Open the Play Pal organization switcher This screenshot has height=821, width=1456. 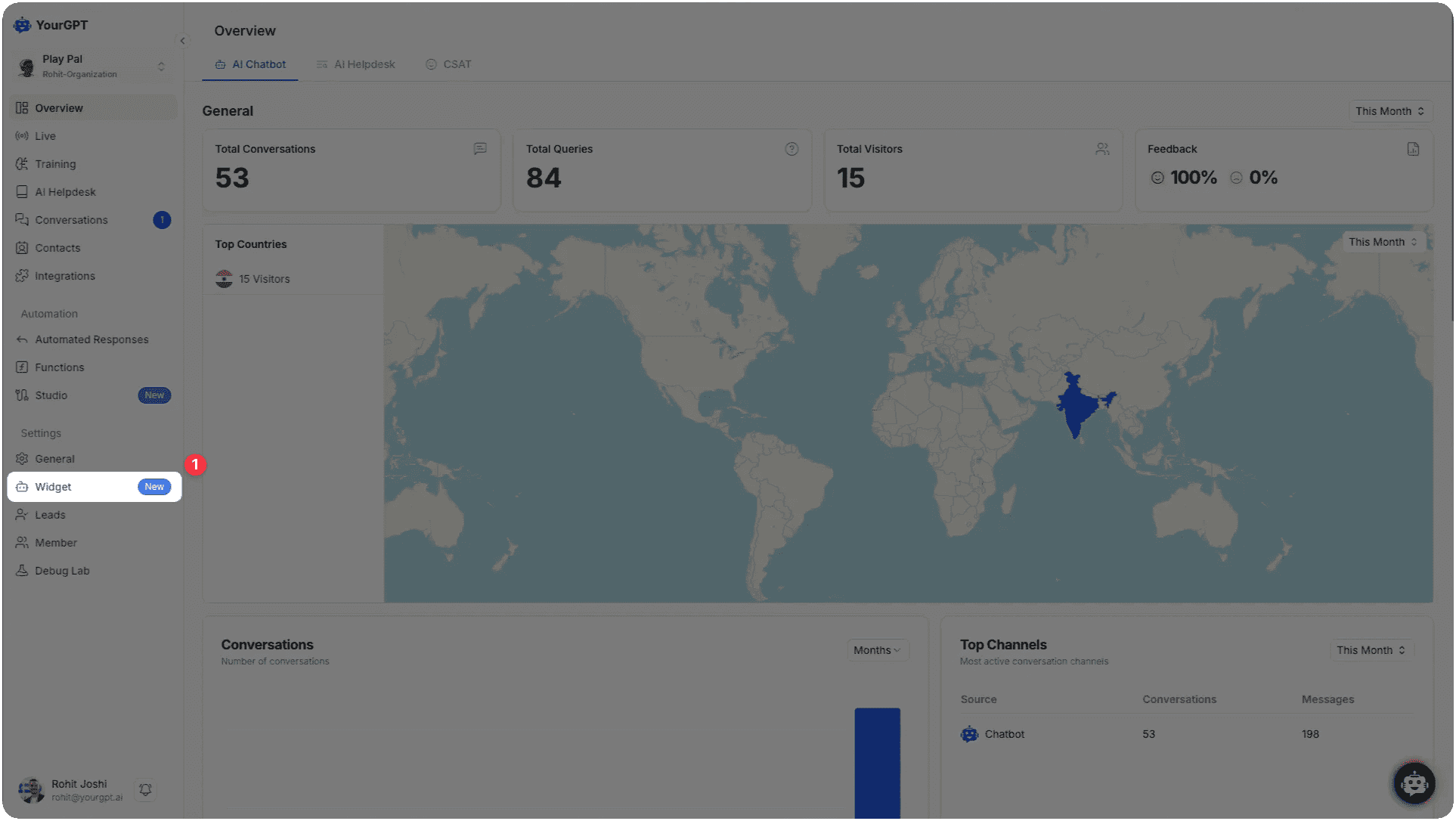tap(92, 67)
